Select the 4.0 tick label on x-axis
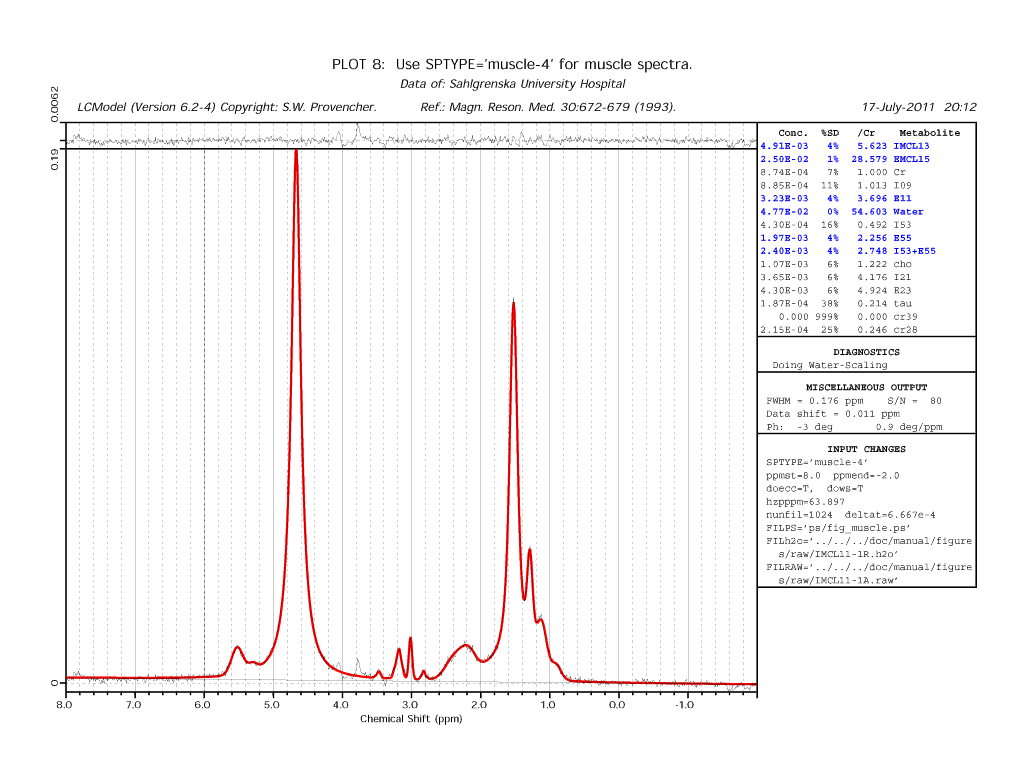 tap(341, 705)
